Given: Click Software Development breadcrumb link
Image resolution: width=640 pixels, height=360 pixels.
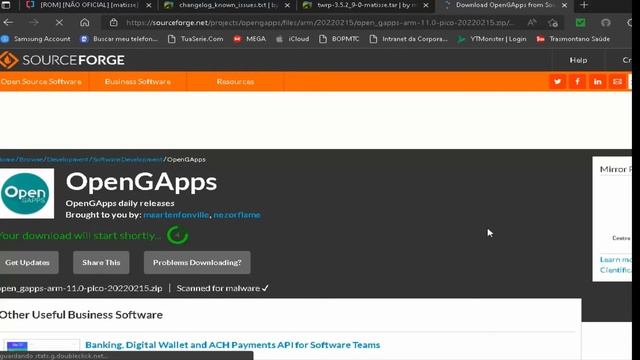Looking at the screenshot, I should (127, 159).
